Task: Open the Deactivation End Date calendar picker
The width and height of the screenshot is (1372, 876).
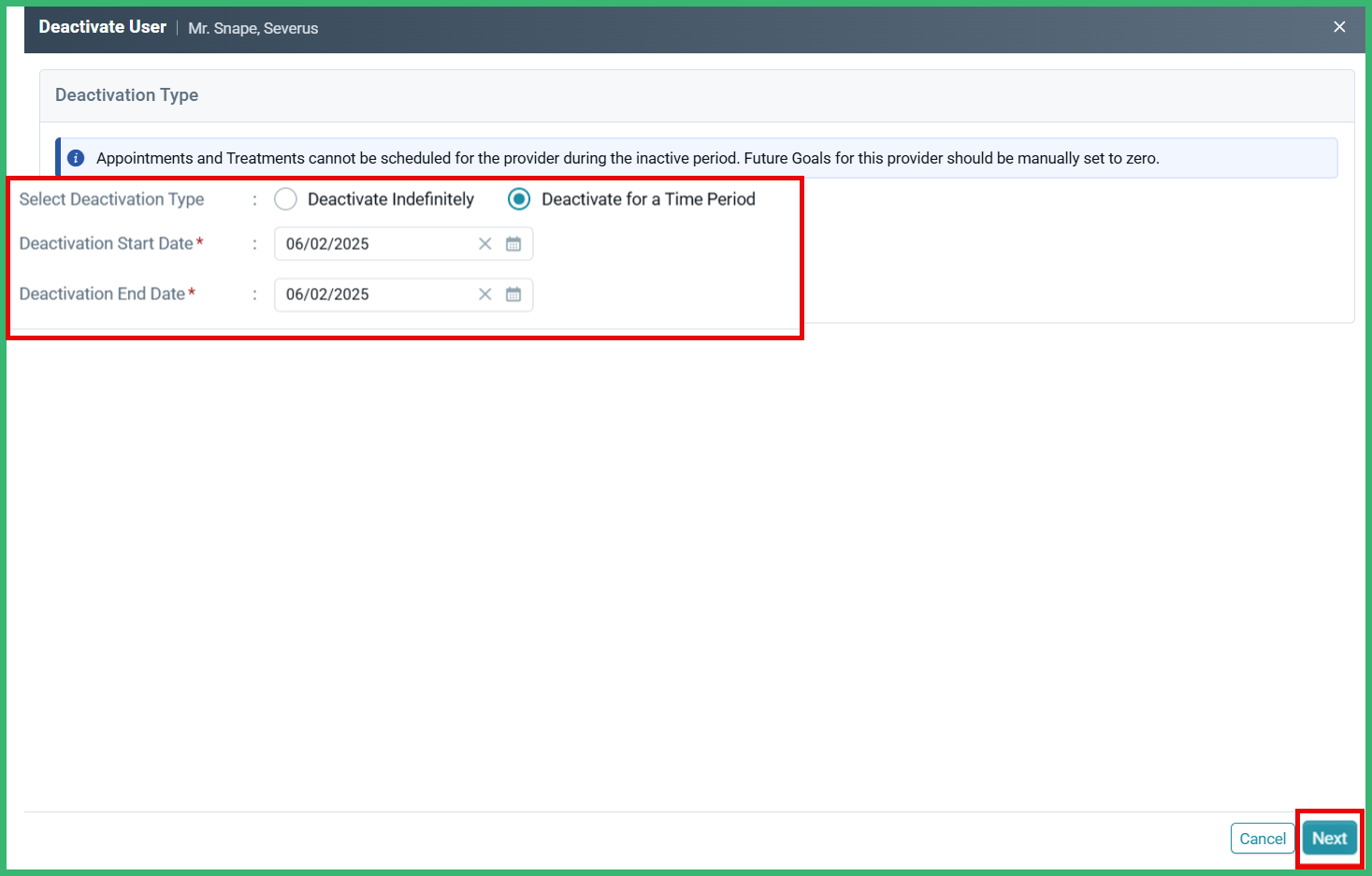Action: pyautogui.click(x=513, y=294)
